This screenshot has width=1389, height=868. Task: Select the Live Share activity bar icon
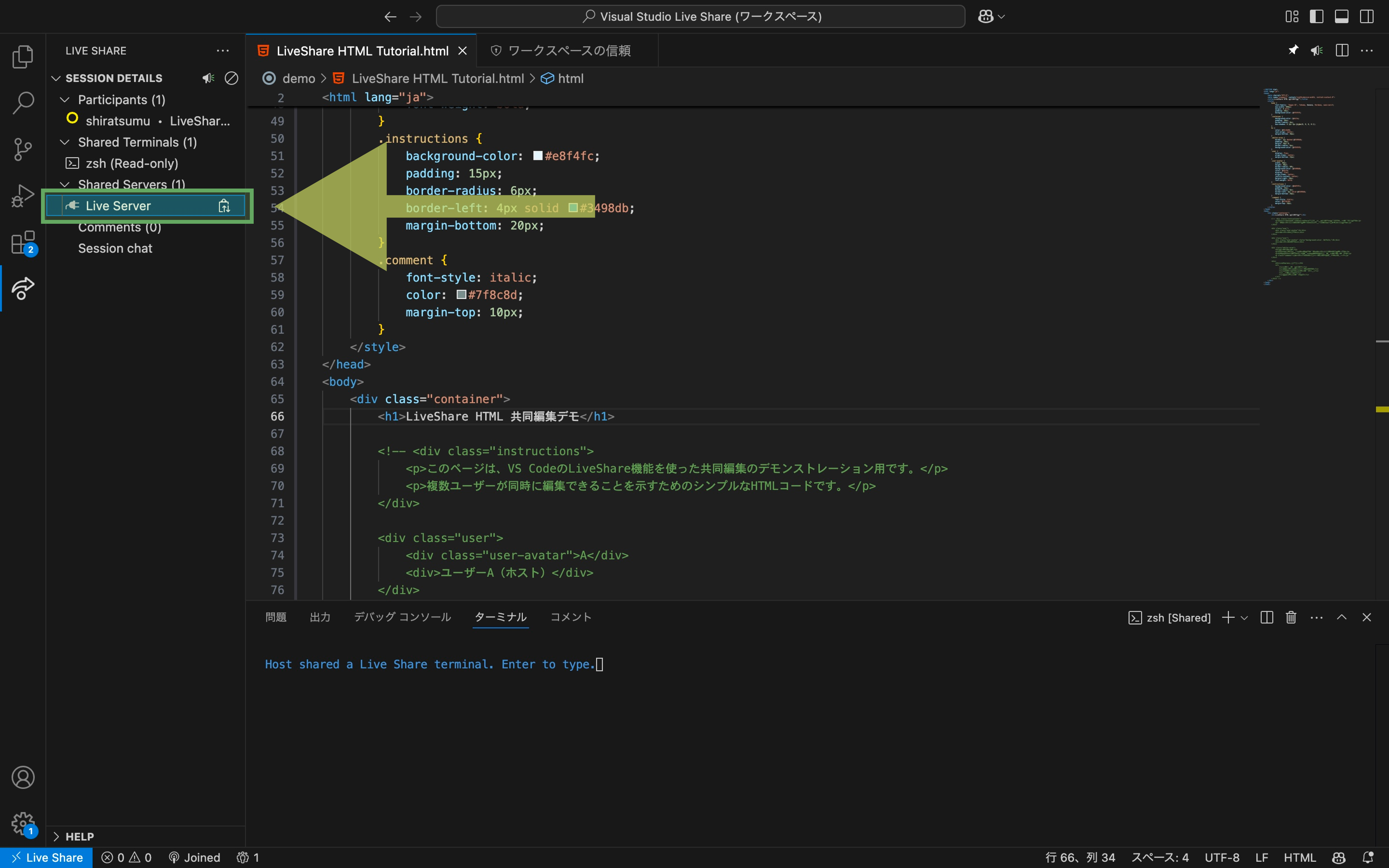(23, 288)
